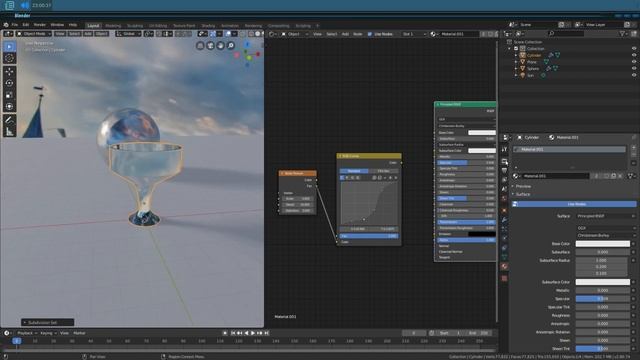Open the Tool properties tab icon
This screenshot has height=360, width=640.
point(504,149)
